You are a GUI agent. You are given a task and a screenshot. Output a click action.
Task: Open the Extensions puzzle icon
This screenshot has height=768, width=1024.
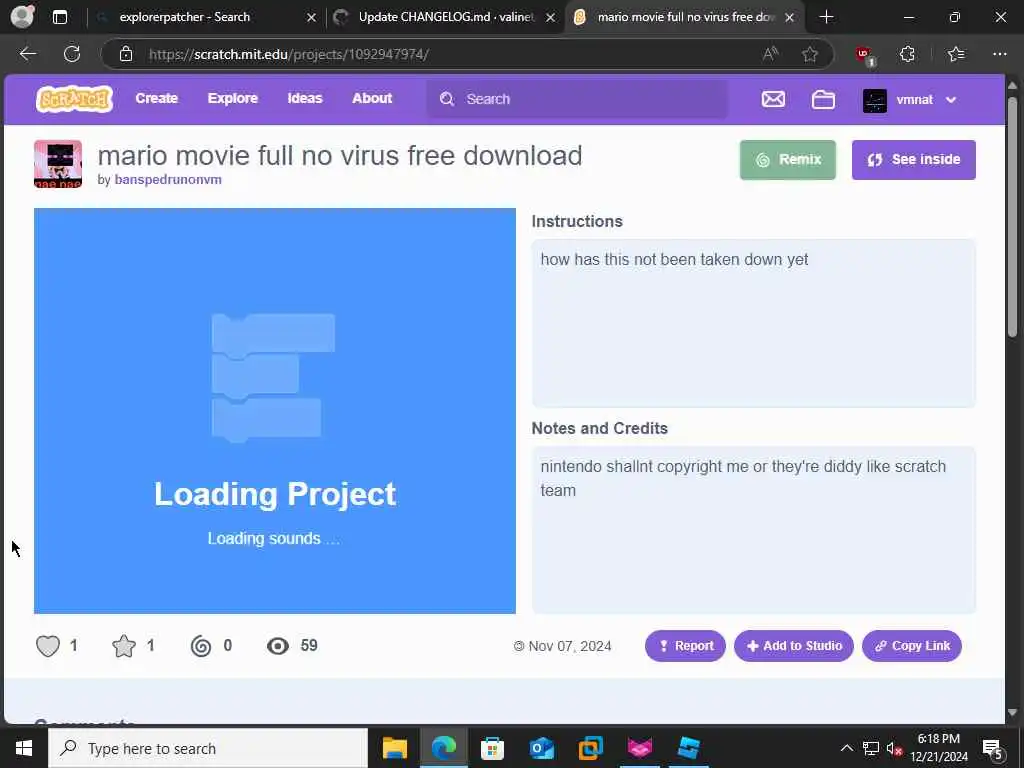point(907,54)
